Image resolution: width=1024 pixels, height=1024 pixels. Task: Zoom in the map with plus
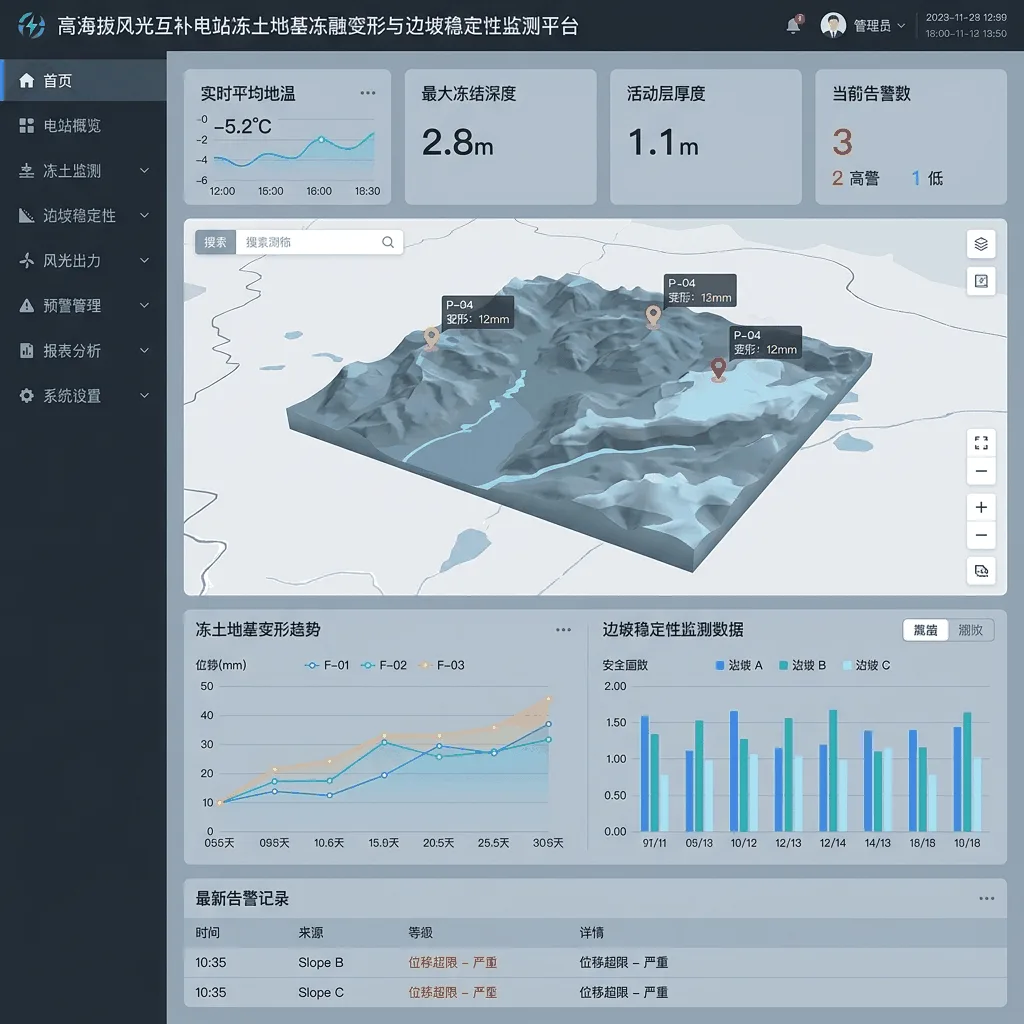(x=981, y=507)
